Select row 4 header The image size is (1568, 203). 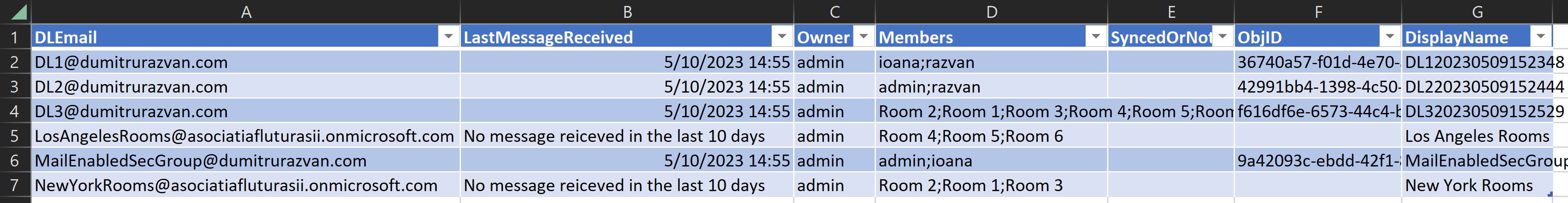tap(15, 111)
